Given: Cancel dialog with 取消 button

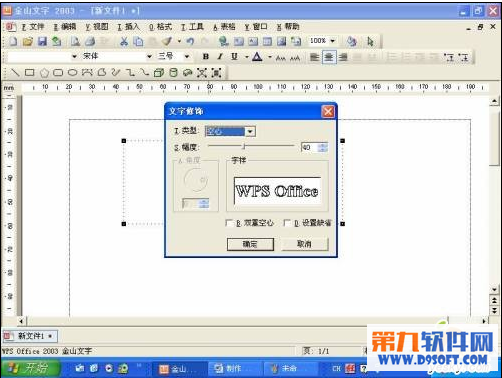Looking at the screenshot, I should (305, 244).
